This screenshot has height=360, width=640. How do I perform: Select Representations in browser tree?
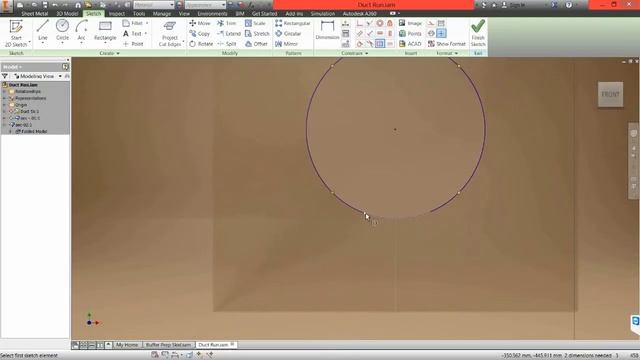(x=27, y=98)
